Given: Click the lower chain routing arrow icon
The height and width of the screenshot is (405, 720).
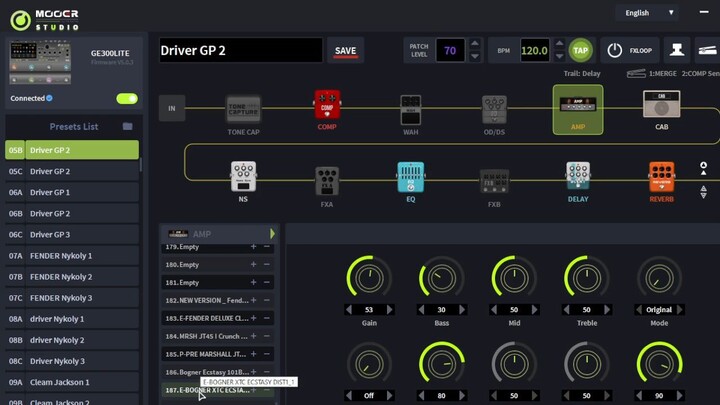Looking at the screenshot, I should tap(703, 192).
